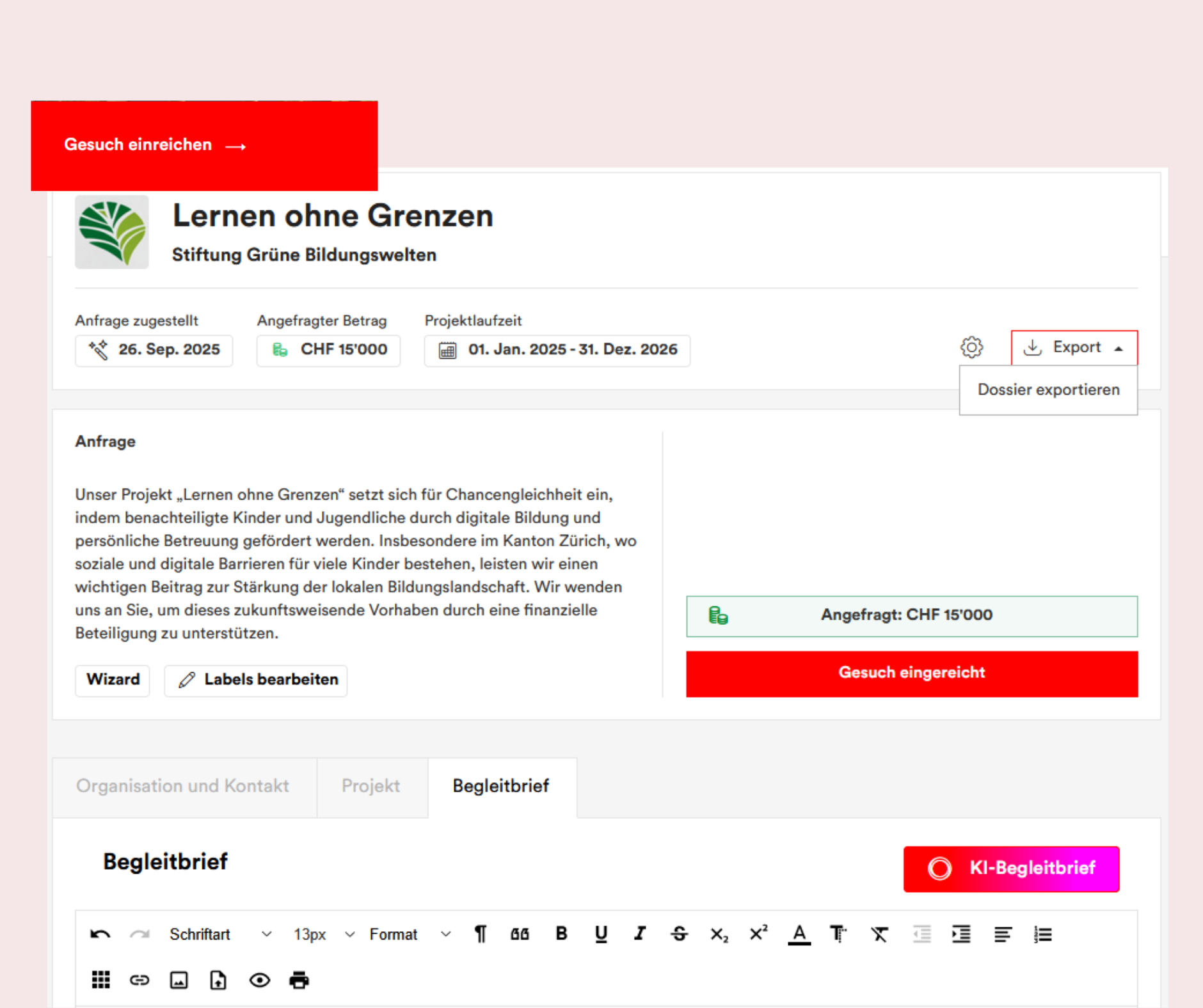Print the letter with the printer icon
1203x1008 pixels.
coord(299,980)
